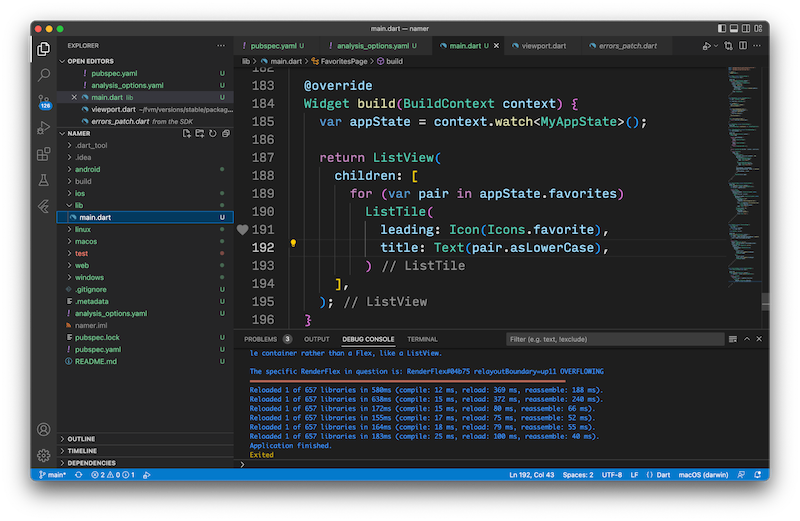Switch to the PROBLEMS panel tab
Screen dimensions: 800x521
[x=260, y=339]
